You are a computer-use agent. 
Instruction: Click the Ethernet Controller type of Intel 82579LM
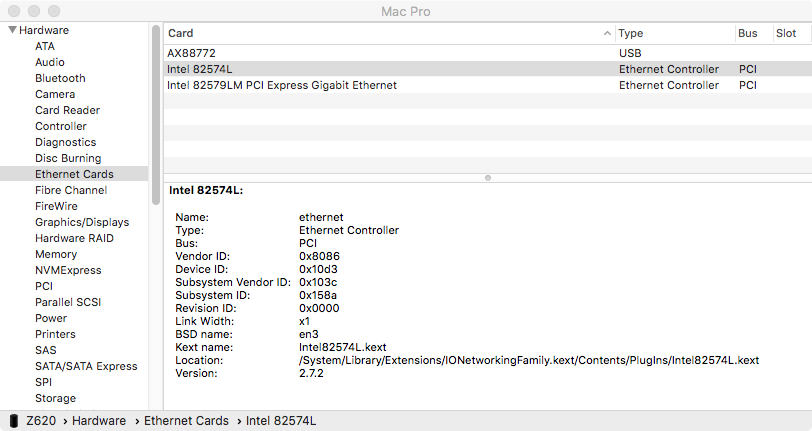tap(669, 85)
